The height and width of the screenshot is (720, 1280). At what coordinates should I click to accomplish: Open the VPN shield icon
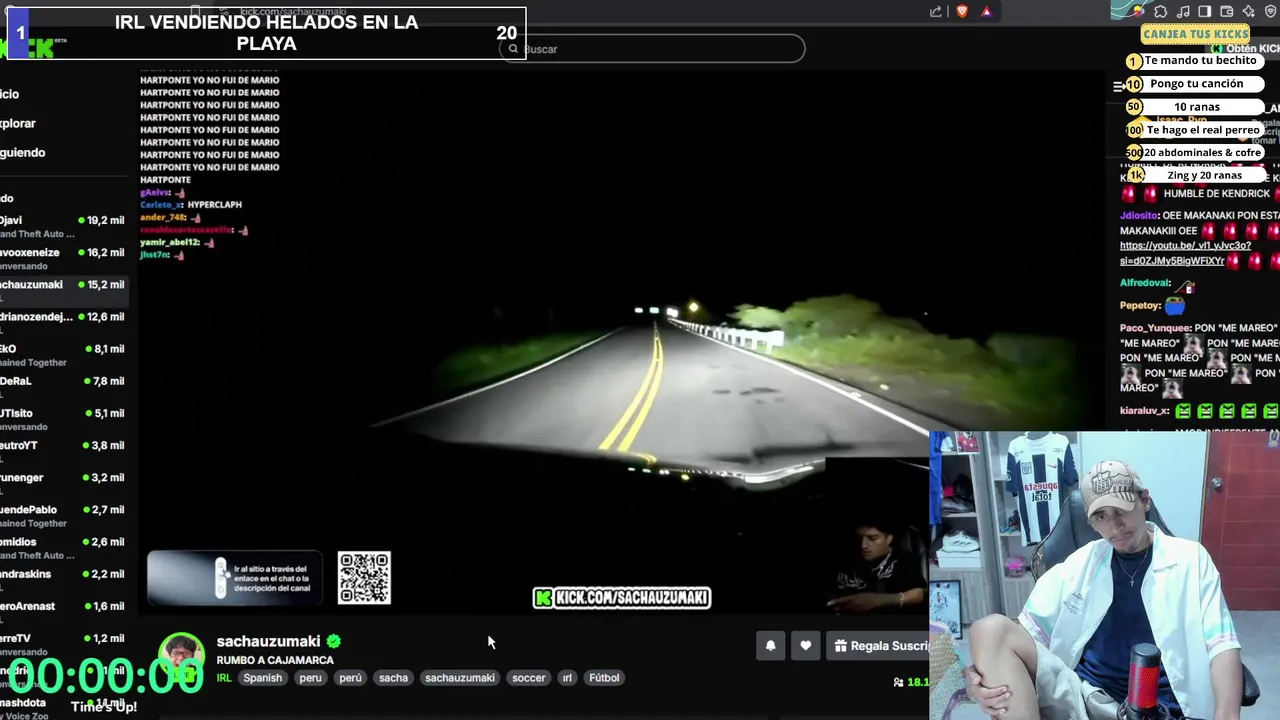pyautogui.click(x=1271, y=12)
